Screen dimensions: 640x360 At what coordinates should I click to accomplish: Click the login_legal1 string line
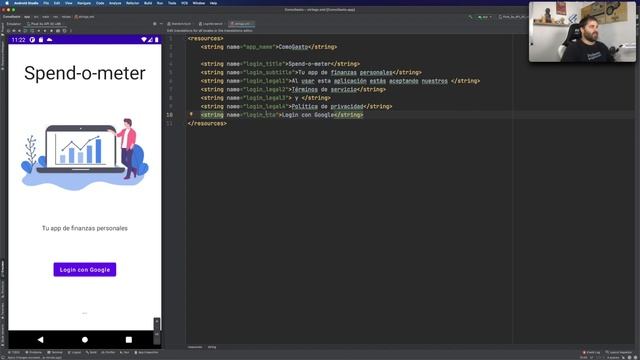(x=340, y=81)
